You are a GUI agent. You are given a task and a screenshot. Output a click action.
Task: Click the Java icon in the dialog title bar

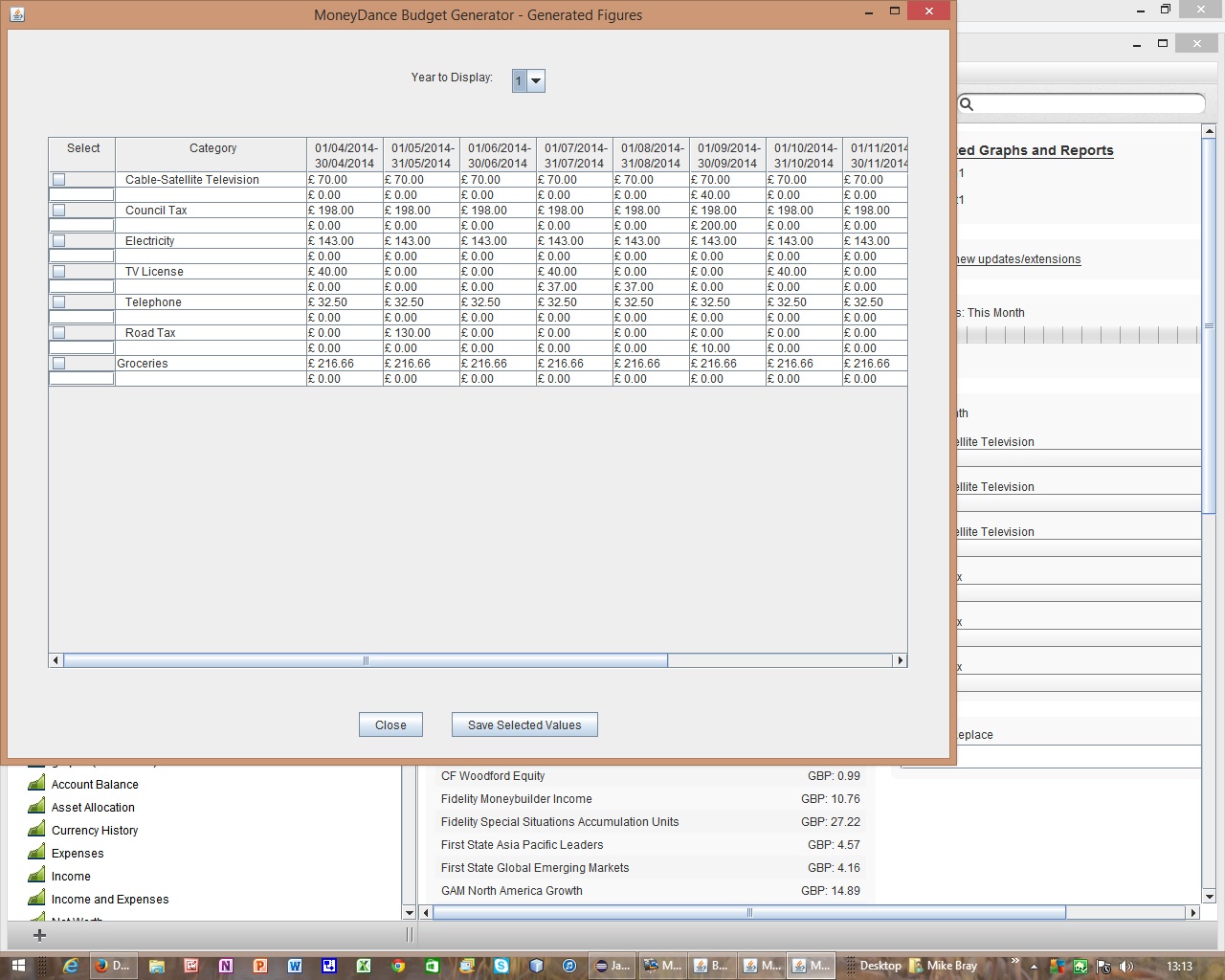16,14
